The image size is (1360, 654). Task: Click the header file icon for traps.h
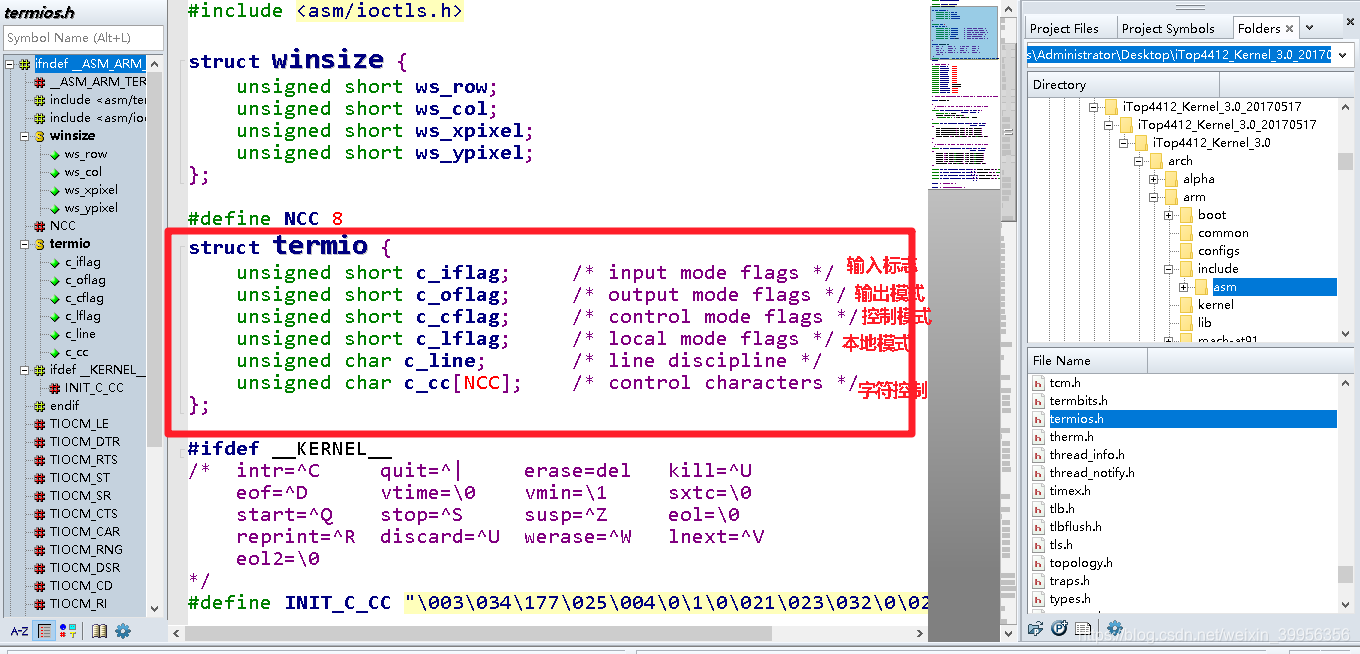pos(1038,581)
